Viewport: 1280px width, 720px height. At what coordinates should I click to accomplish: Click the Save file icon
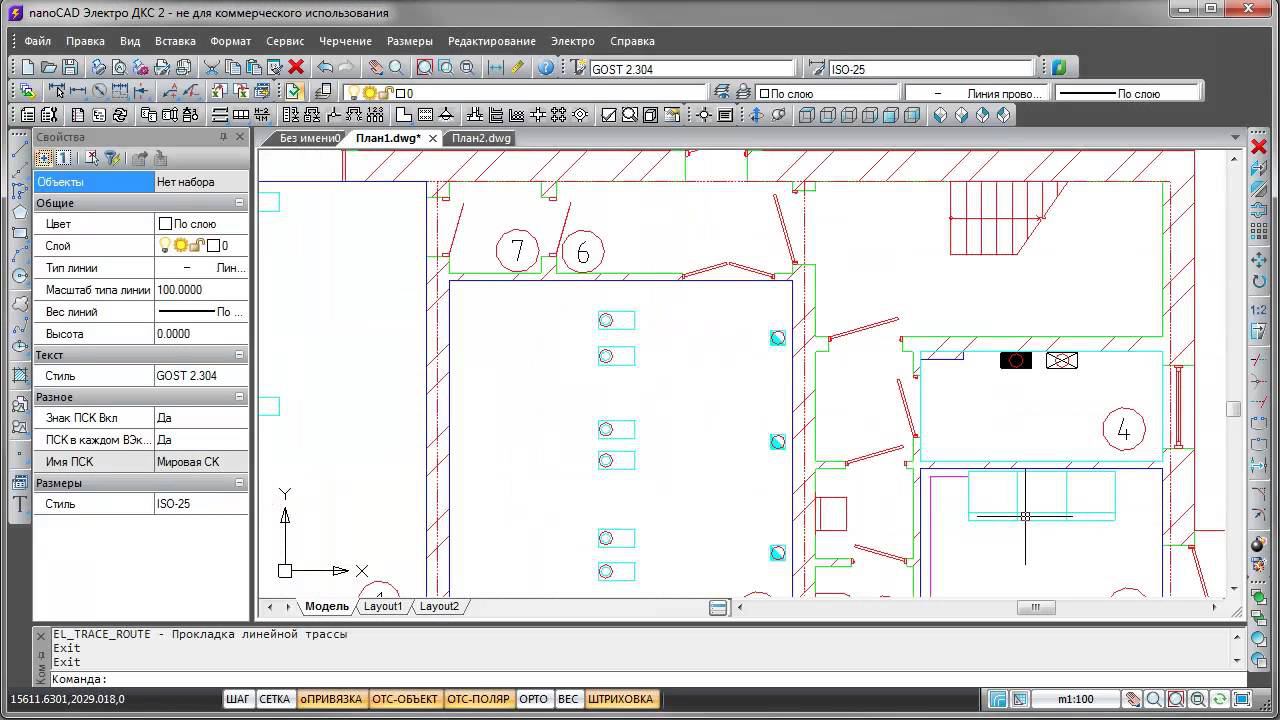(70, 68)
